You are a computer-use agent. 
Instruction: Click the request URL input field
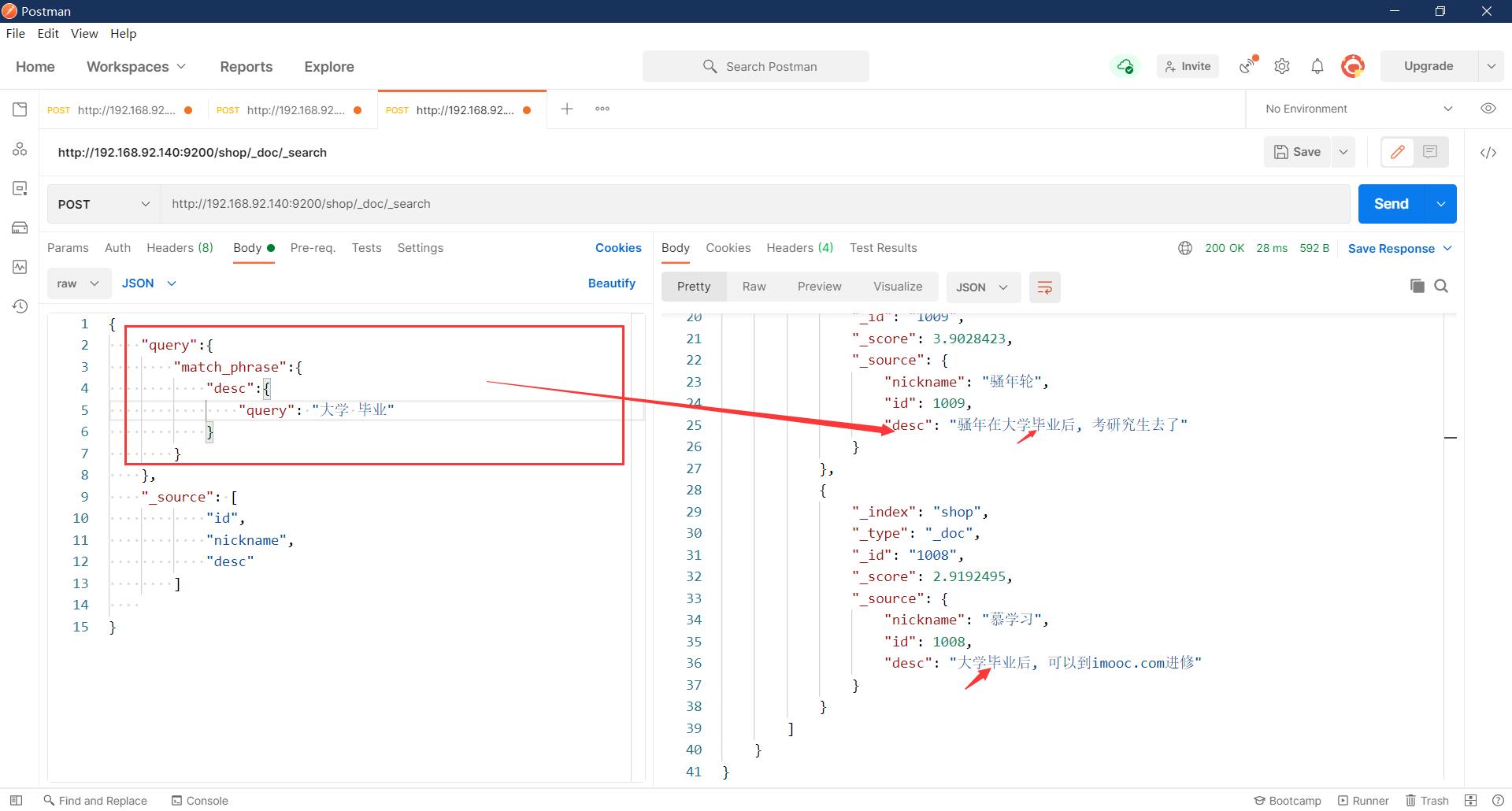(755, 204)
